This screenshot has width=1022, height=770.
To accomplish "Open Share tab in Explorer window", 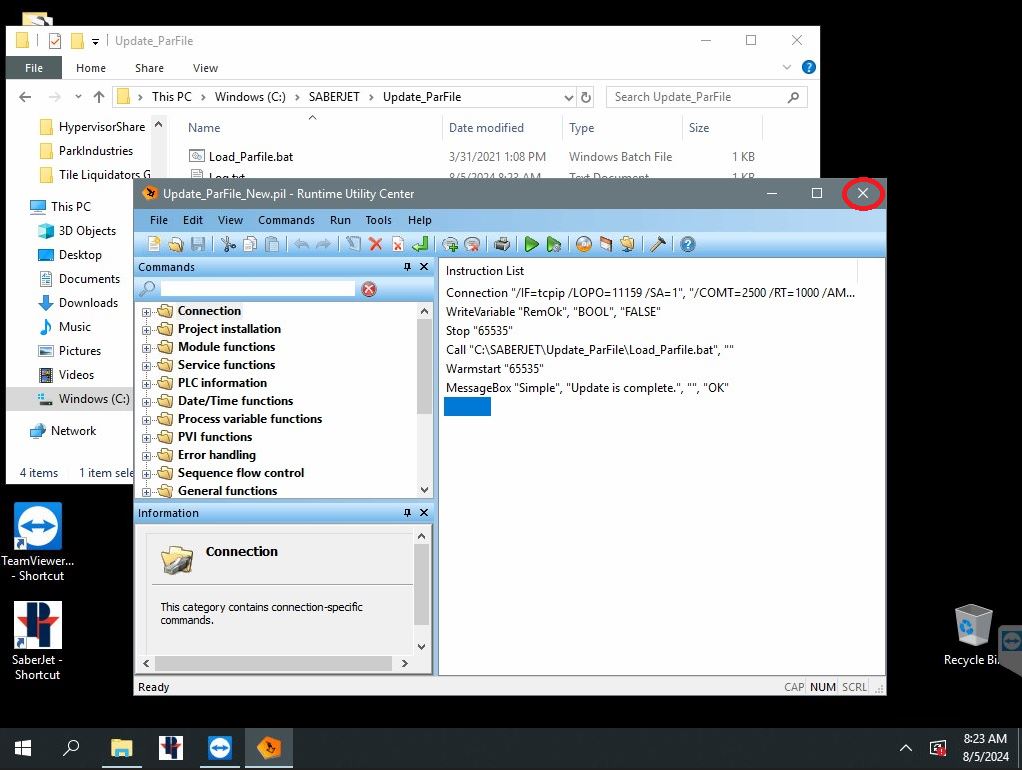I will (x=149, y=68).
